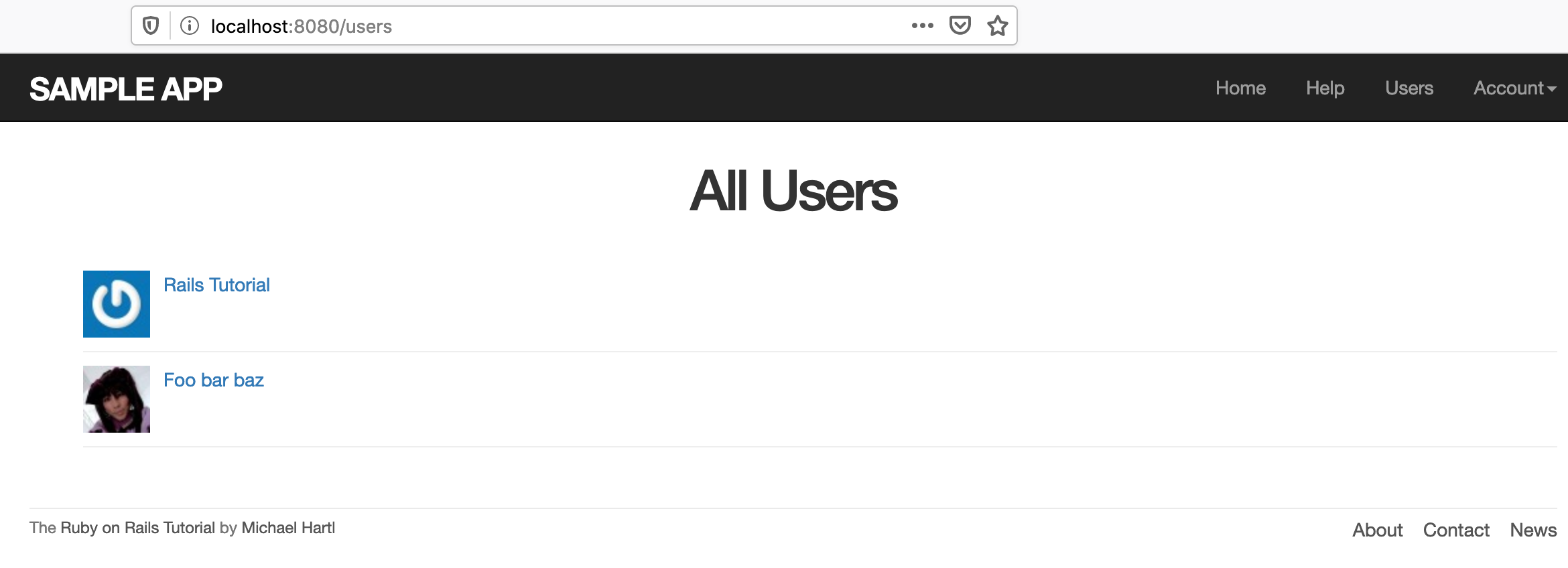Open page actions three-dots menu

pyautogui.click(x=922, y=25)
